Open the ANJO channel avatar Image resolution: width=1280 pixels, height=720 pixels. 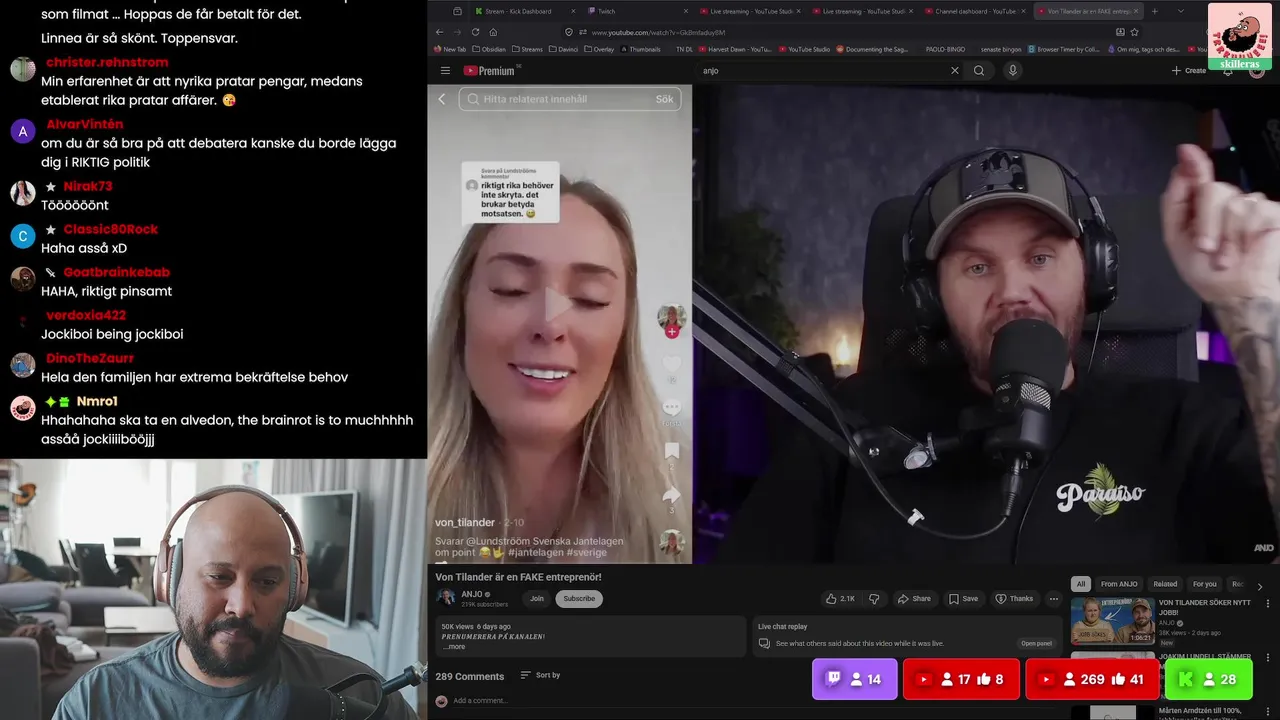[x=446, y=598]
